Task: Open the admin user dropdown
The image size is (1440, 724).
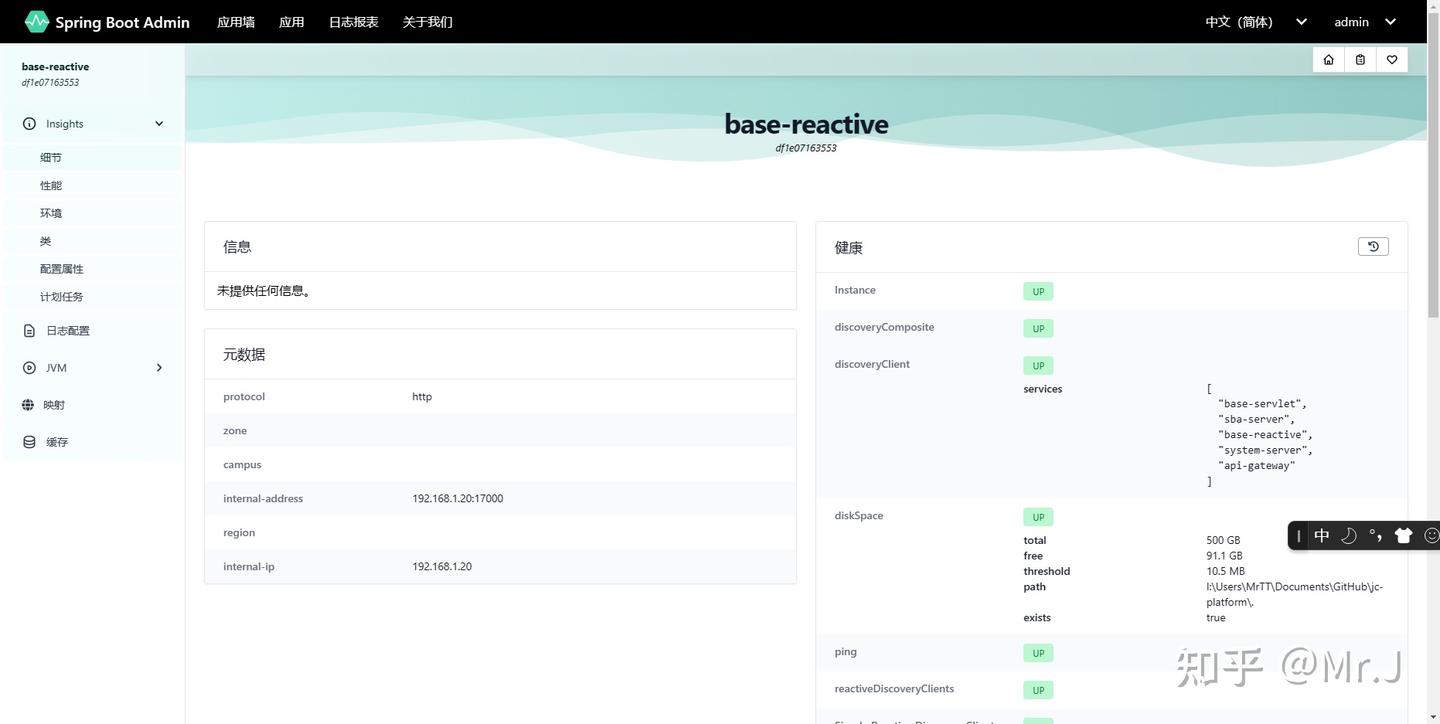Action: click(1365, 22)
